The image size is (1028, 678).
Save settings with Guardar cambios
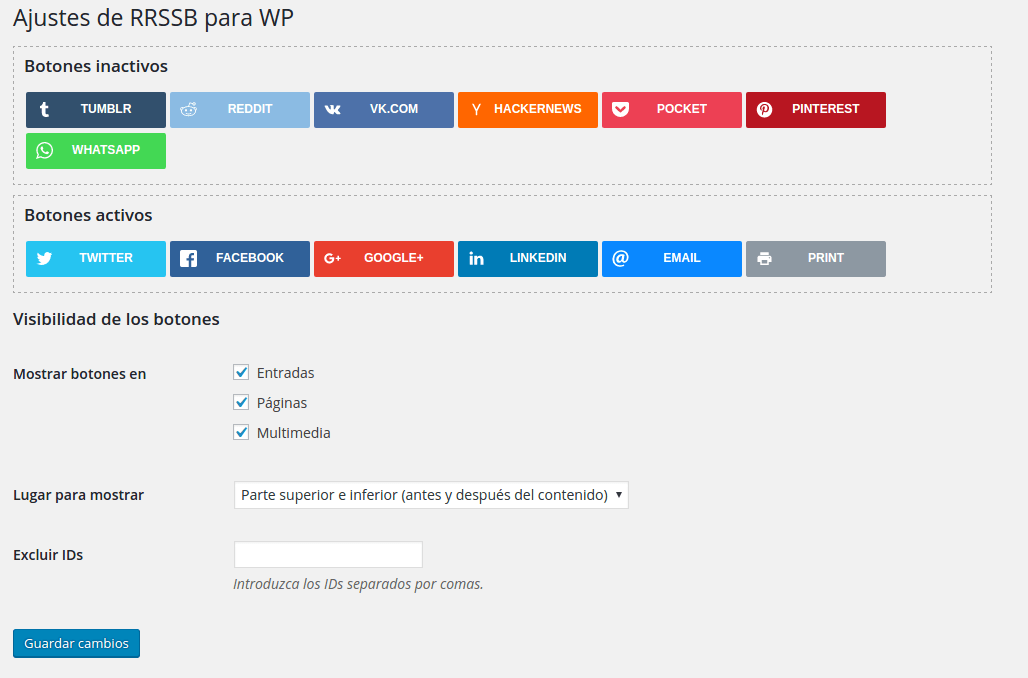[x=76, y=643]
